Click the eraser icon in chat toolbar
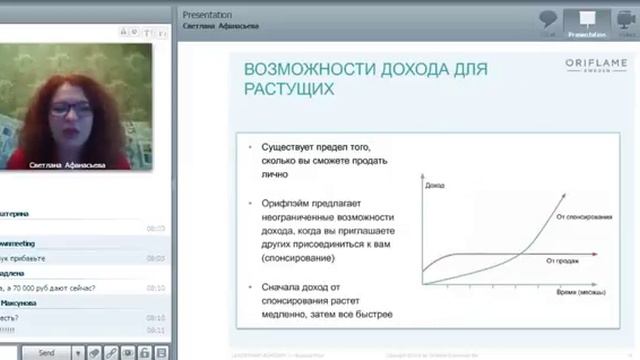Image resolution: width=640 pixels, height=360 pixels. coord(94,353)
